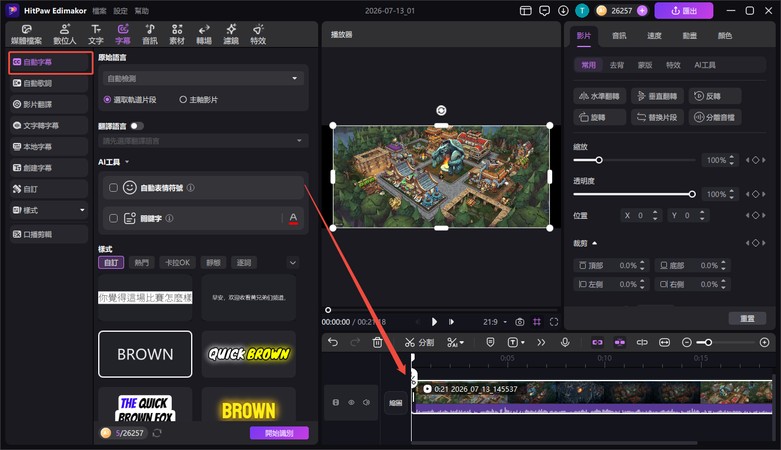
Task: Click the 開始識別 button
Action: [x=279, y=433]
